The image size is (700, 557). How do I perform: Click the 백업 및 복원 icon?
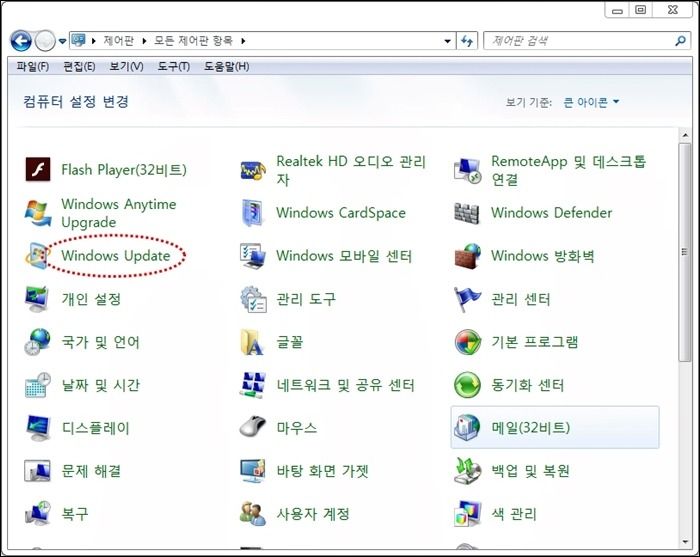[x=467, y=471]
